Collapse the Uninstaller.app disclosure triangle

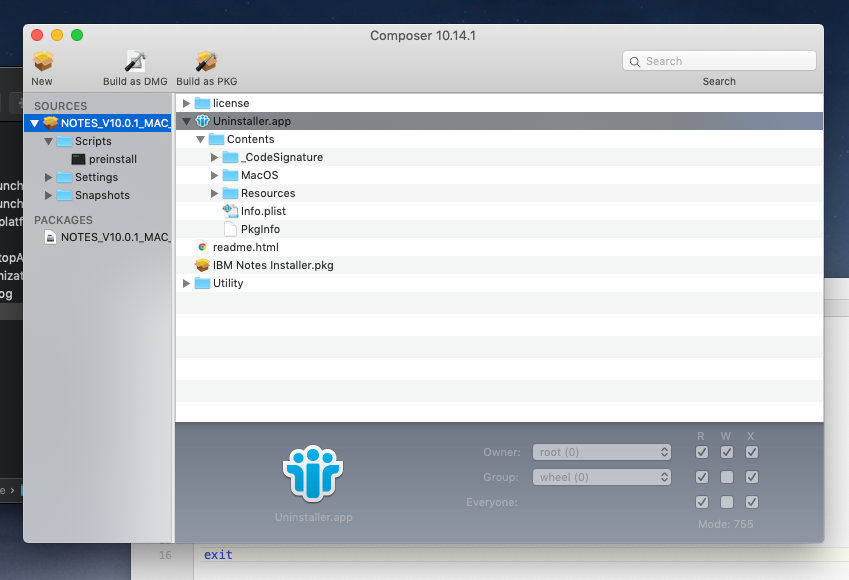click(186, 121)
